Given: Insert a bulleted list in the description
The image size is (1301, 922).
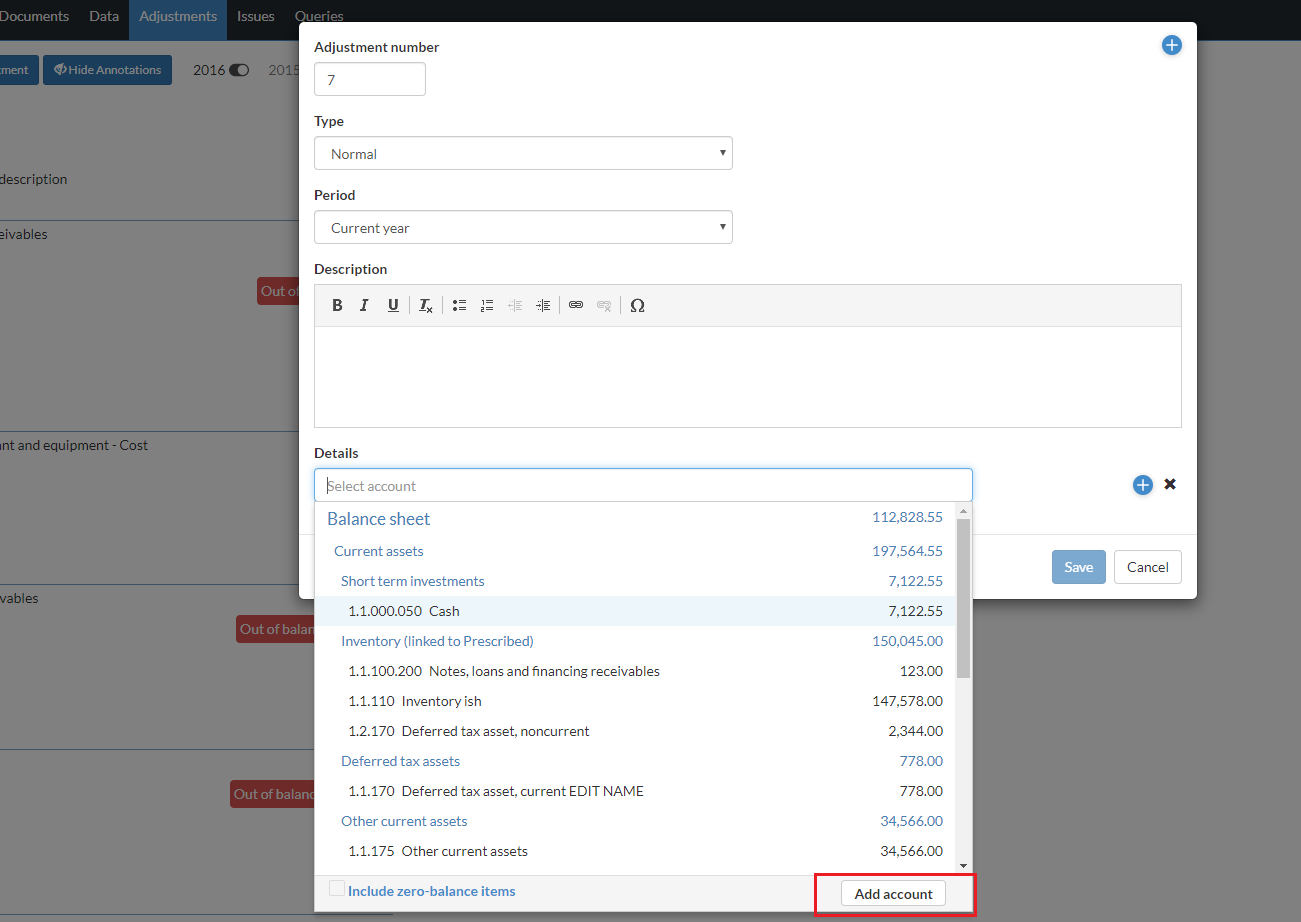Looking at the screenshot, I should click(x=459, y=305).
